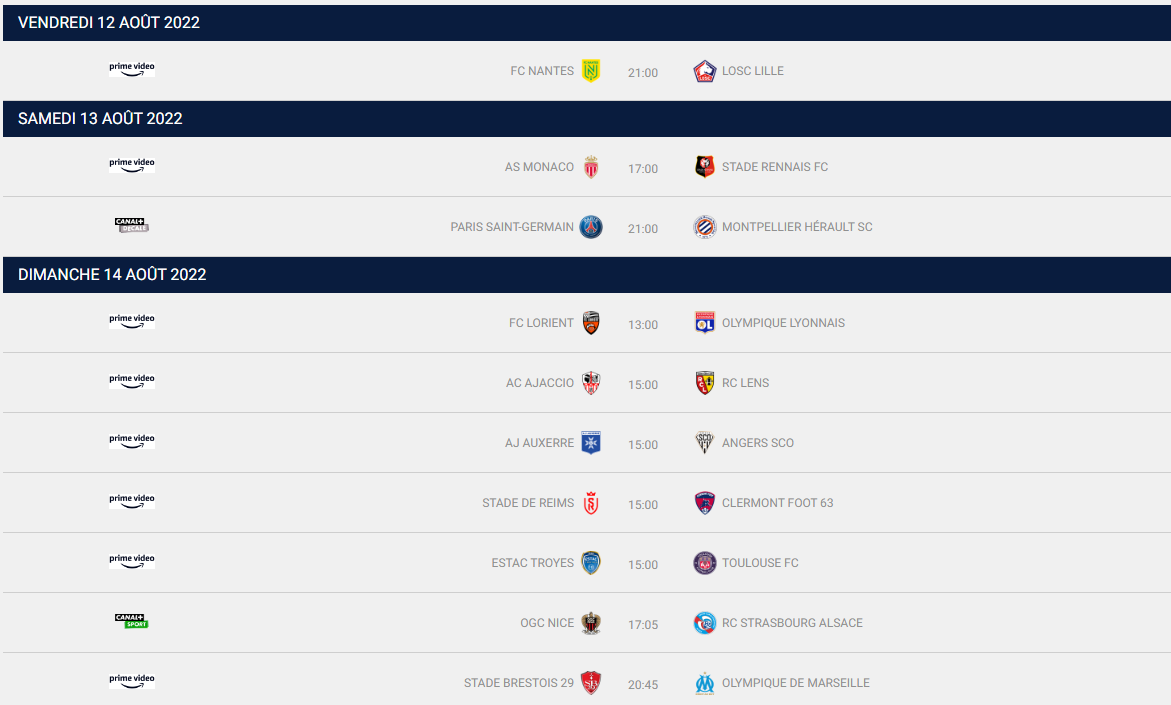Click the Olympique de Marseille crest
Image resolution: width=1171 pixels, height=705 pixels.
(x=705, y=683)
